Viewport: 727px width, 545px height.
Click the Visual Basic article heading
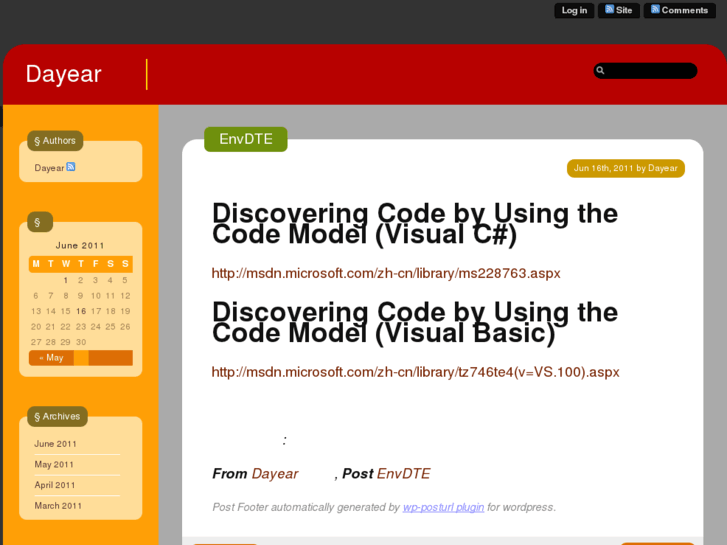[415, 322]
